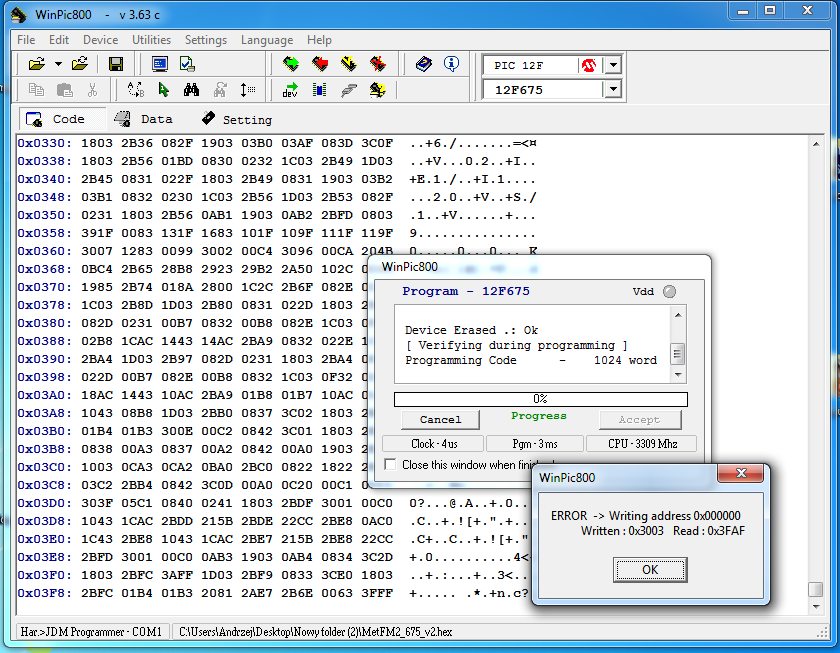Tick 'Close this window when finished' checkbox

pyautogui.click(x=391, y=464)
